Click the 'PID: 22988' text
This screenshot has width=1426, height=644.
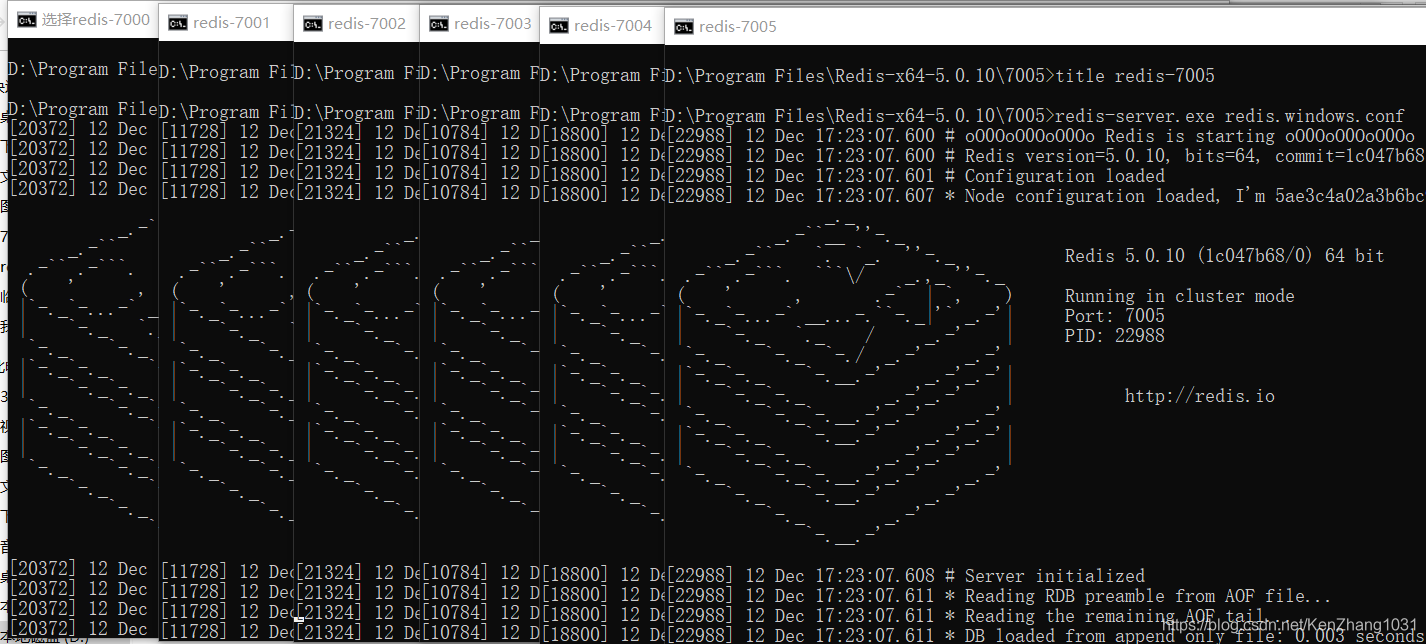[1114, 336]
